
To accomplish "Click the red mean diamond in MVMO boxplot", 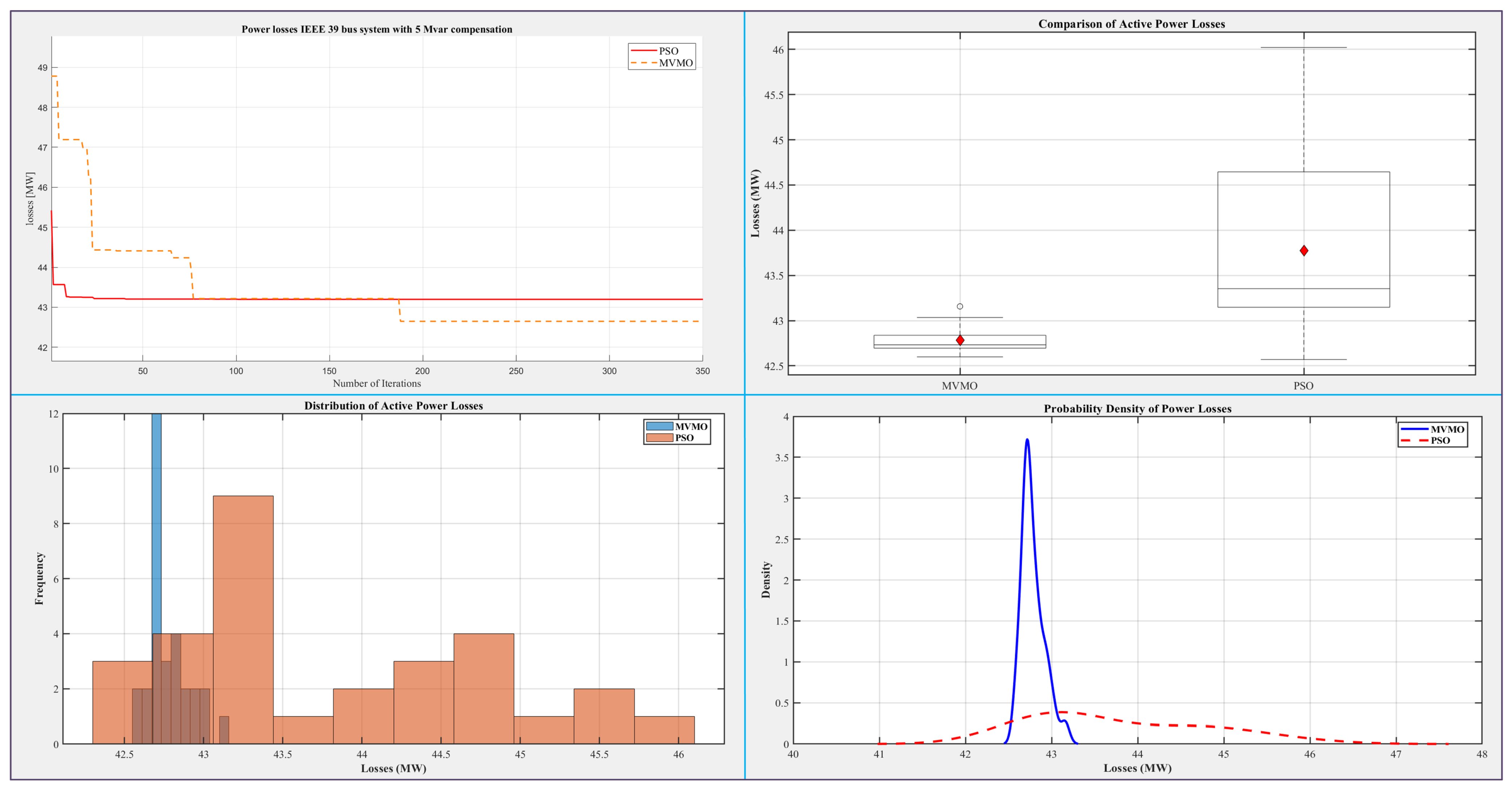I will (x=960, y=340).
